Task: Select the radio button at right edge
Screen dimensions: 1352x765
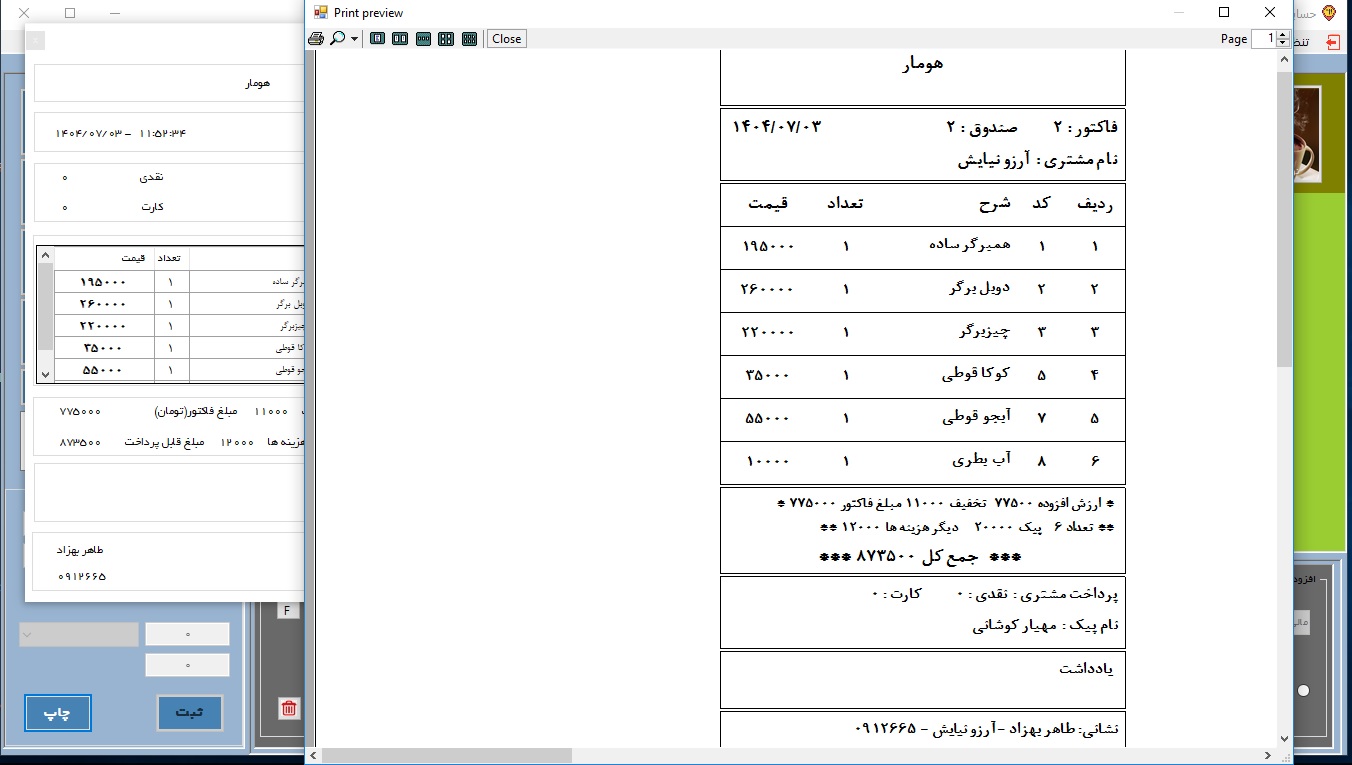Action: pyautogui.click(x=1303, y=690)
